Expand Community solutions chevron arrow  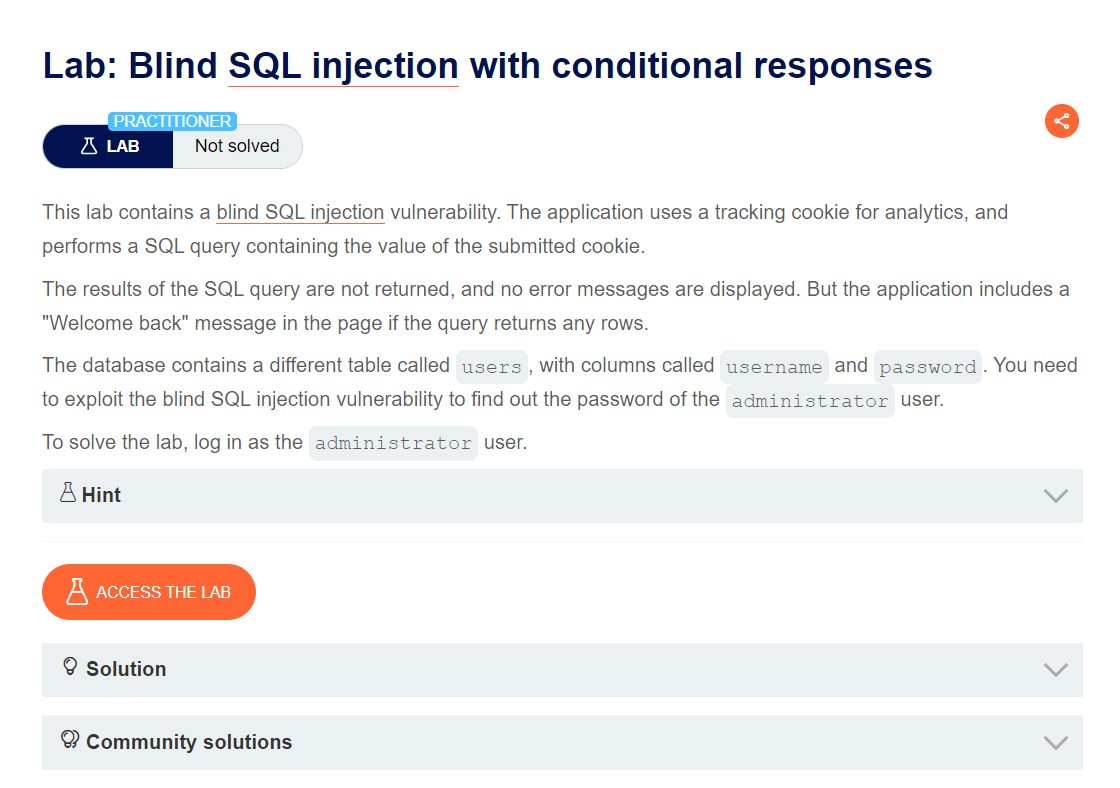(x=1055, y=743)
